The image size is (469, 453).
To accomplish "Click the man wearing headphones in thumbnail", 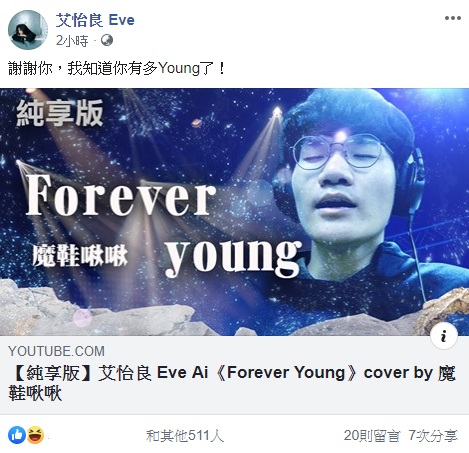I will click(353, 187).
